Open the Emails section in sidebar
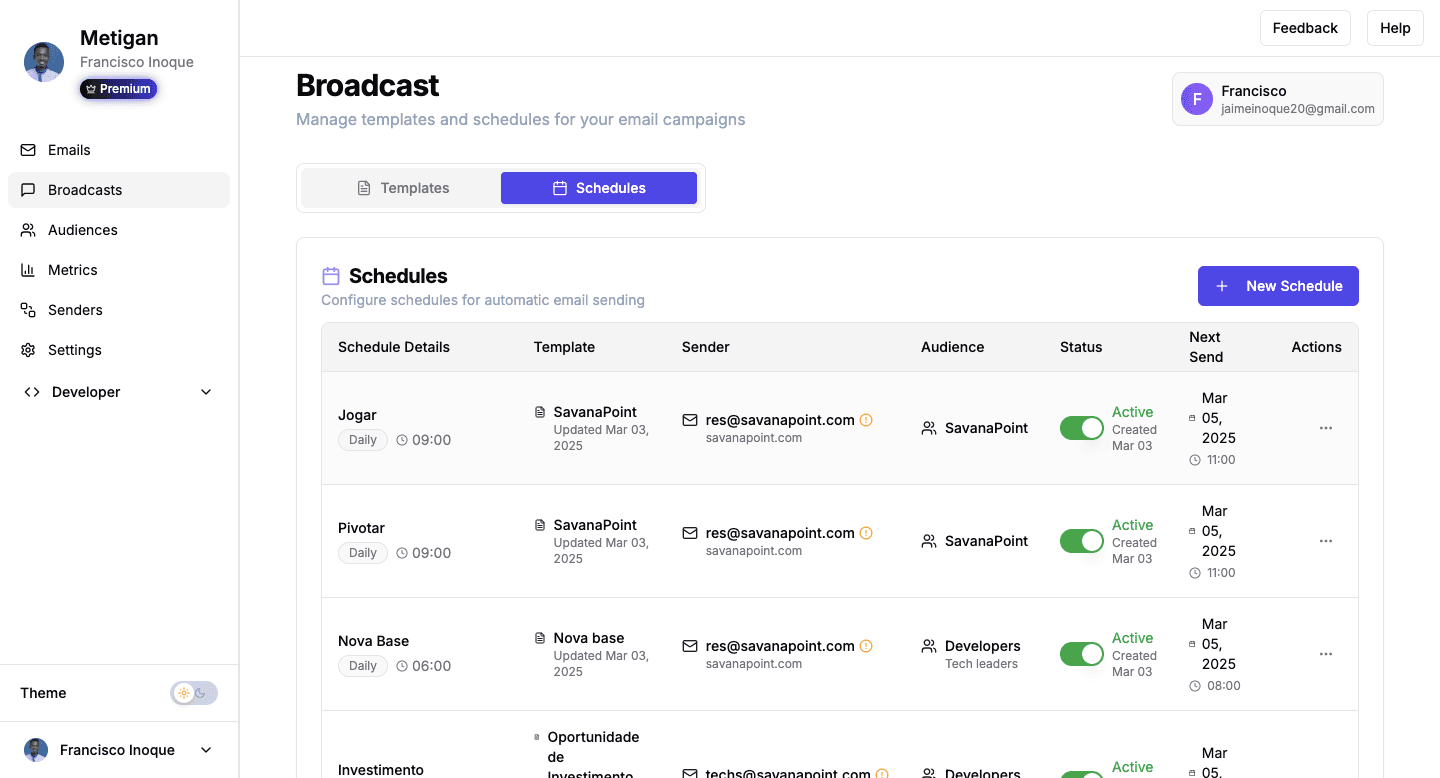Screen dimensions: 1440x778 [x=119, y=150]
